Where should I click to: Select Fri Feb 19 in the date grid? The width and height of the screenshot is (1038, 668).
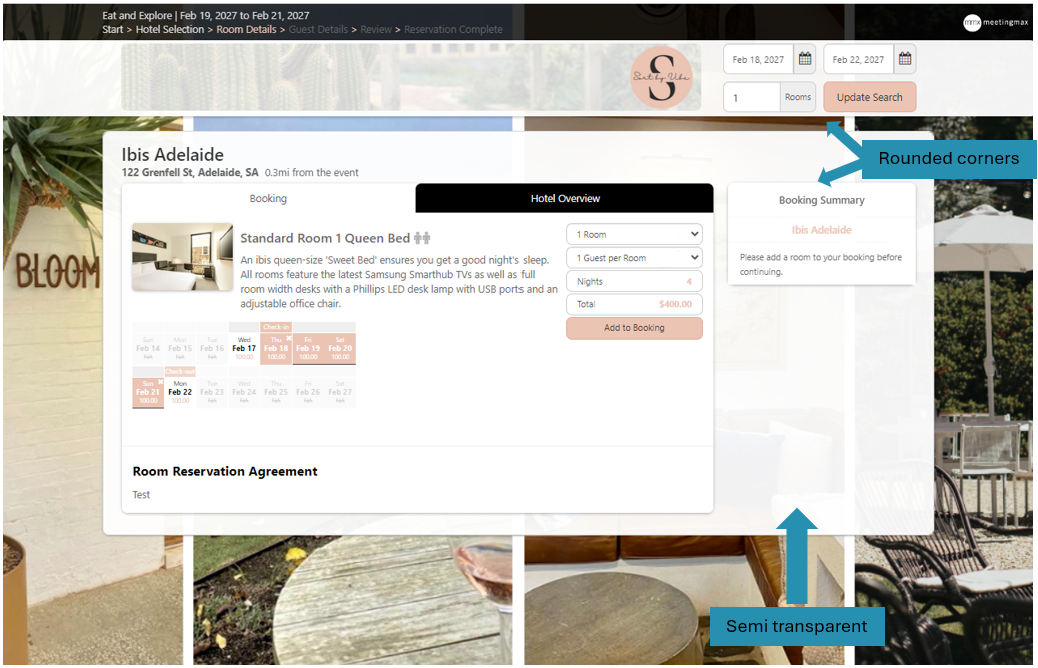308,348
